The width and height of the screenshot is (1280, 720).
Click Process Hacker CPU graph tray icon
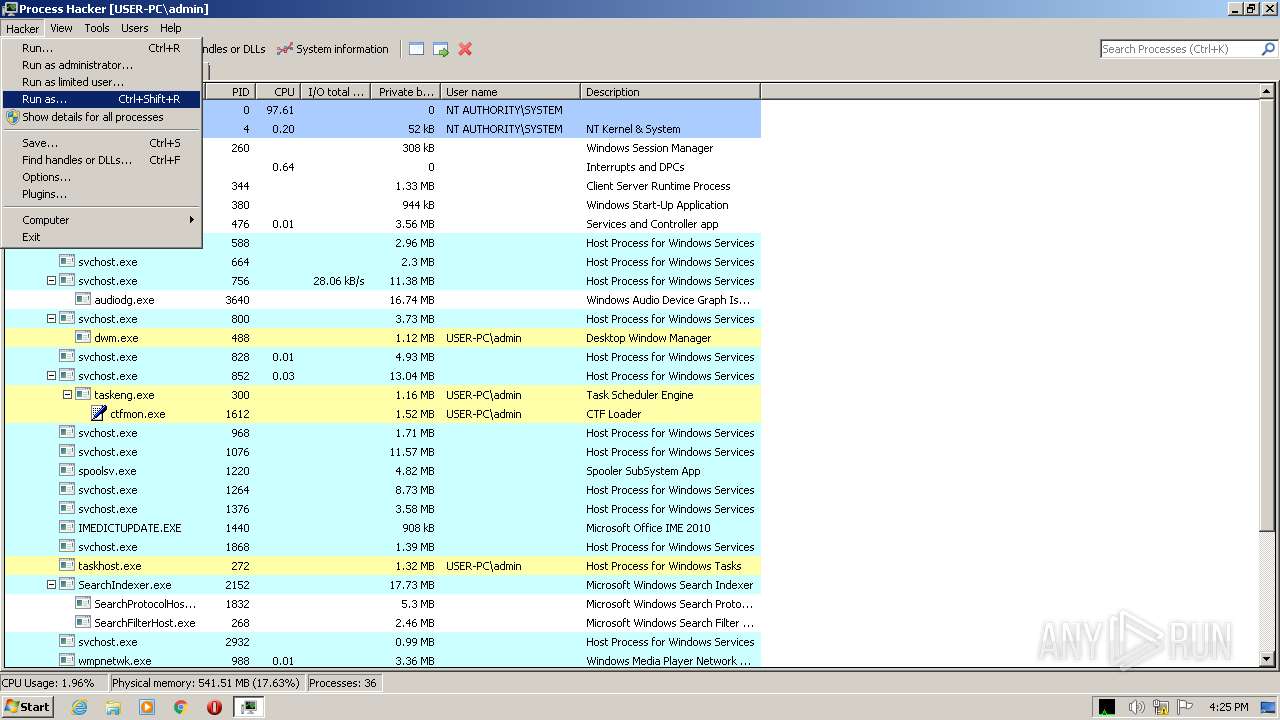click(x=1107, y=707)
